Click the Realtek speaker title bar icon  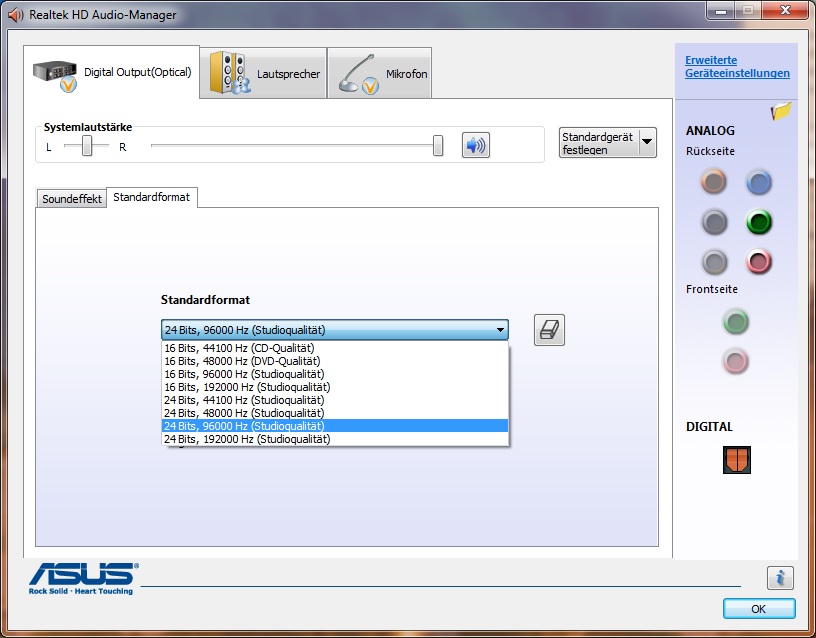click(16, 15)
